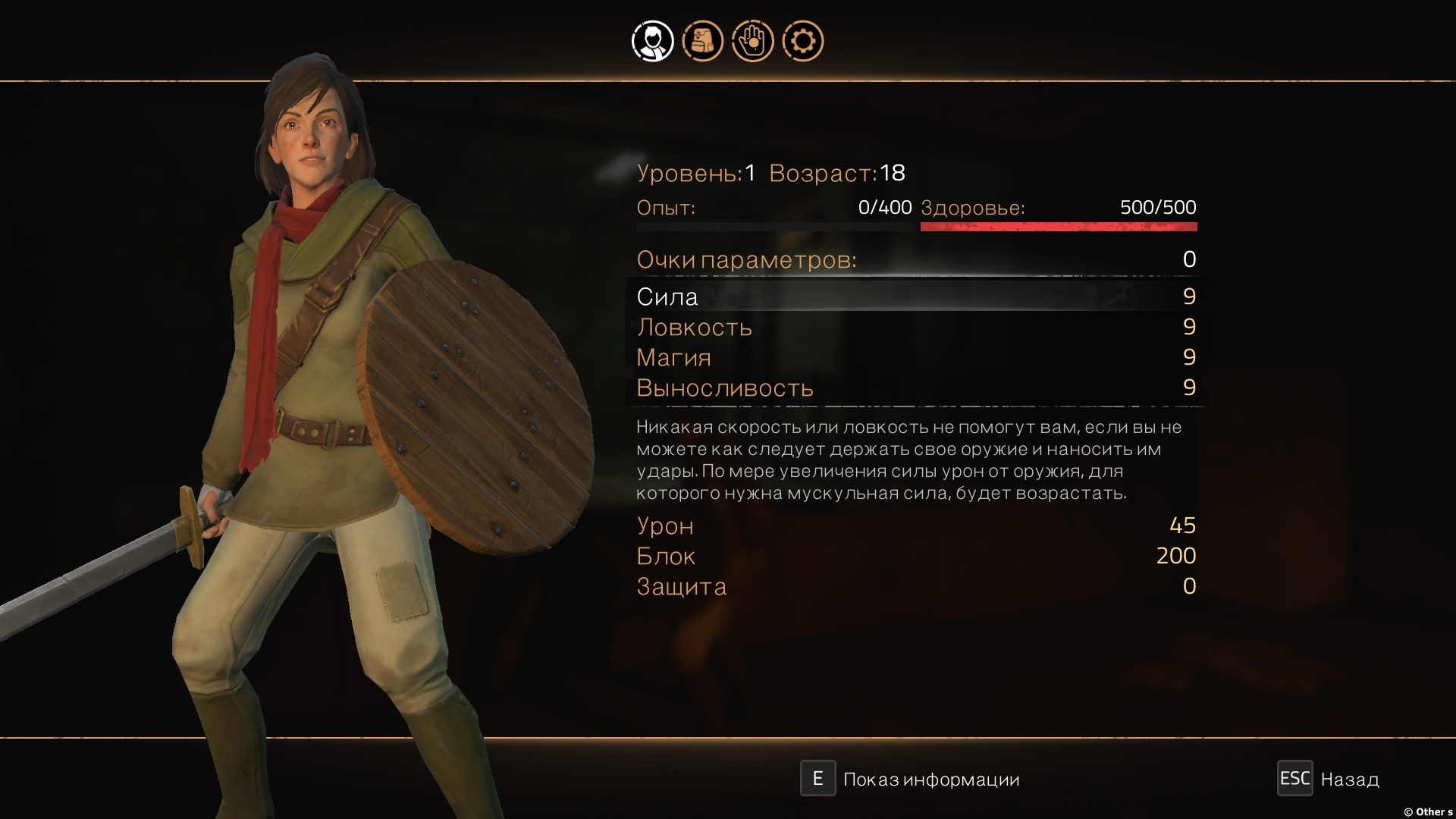Click the Очки параметров value
The image size is (1456, 819).
[x=1189, y=259]
